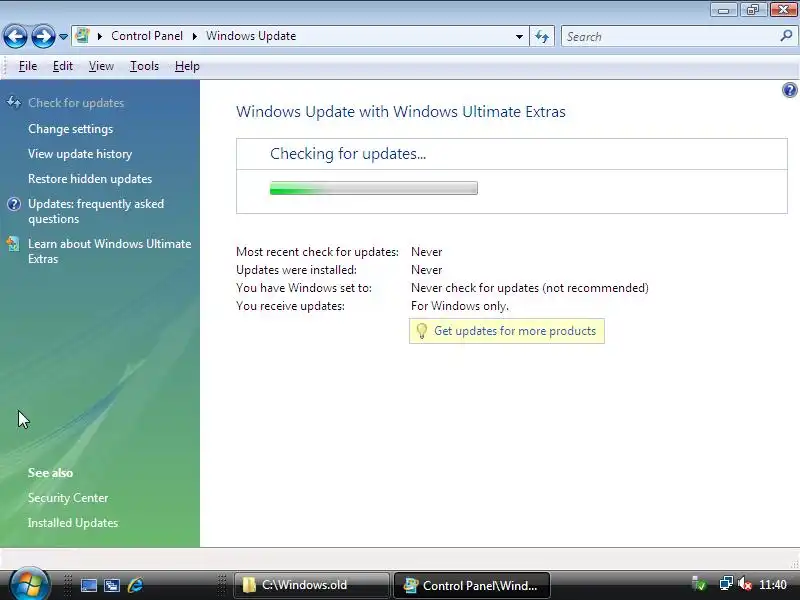
Task: Switch to C:\Windows.old taskbar button
Action: pos(312,585)
